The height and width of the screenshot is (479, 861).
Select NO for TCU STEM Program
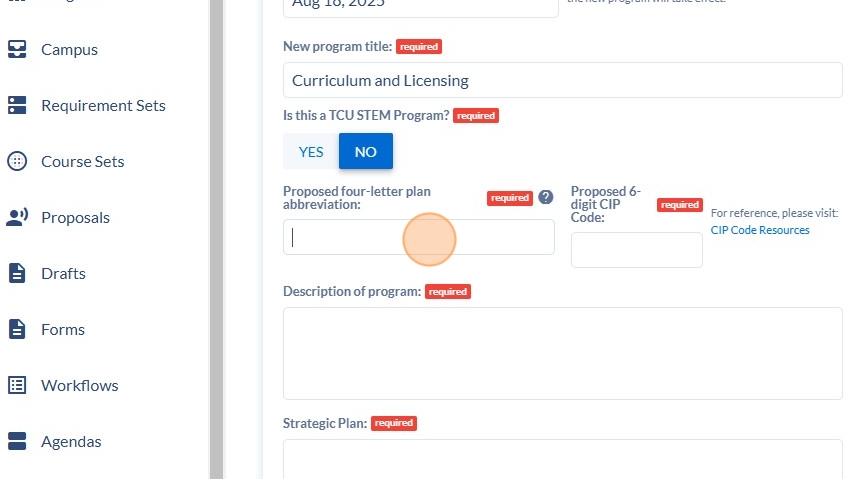pyautogui.click(x=366, y=152)
